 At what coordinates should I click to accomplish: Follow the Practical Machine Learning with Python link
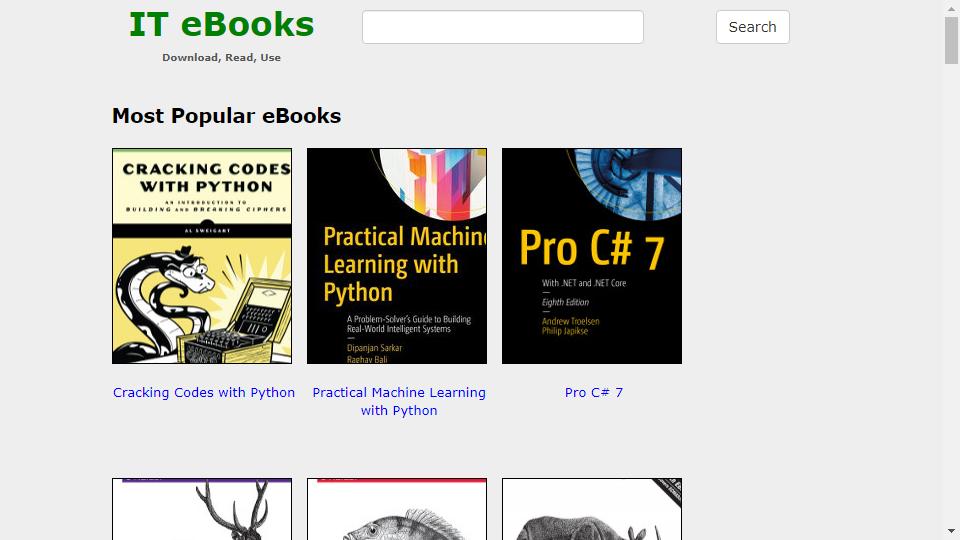click(399, 401)
